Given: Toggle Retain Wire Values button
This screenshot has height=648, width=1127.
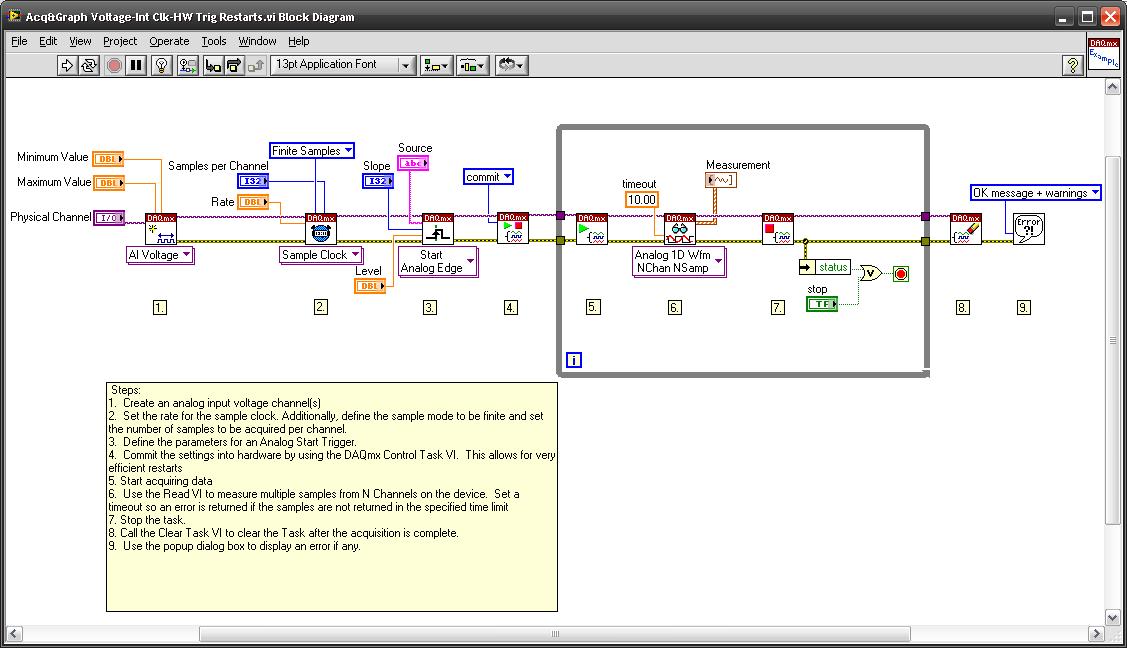Looking at the screenshot, I should coord(188,65).
